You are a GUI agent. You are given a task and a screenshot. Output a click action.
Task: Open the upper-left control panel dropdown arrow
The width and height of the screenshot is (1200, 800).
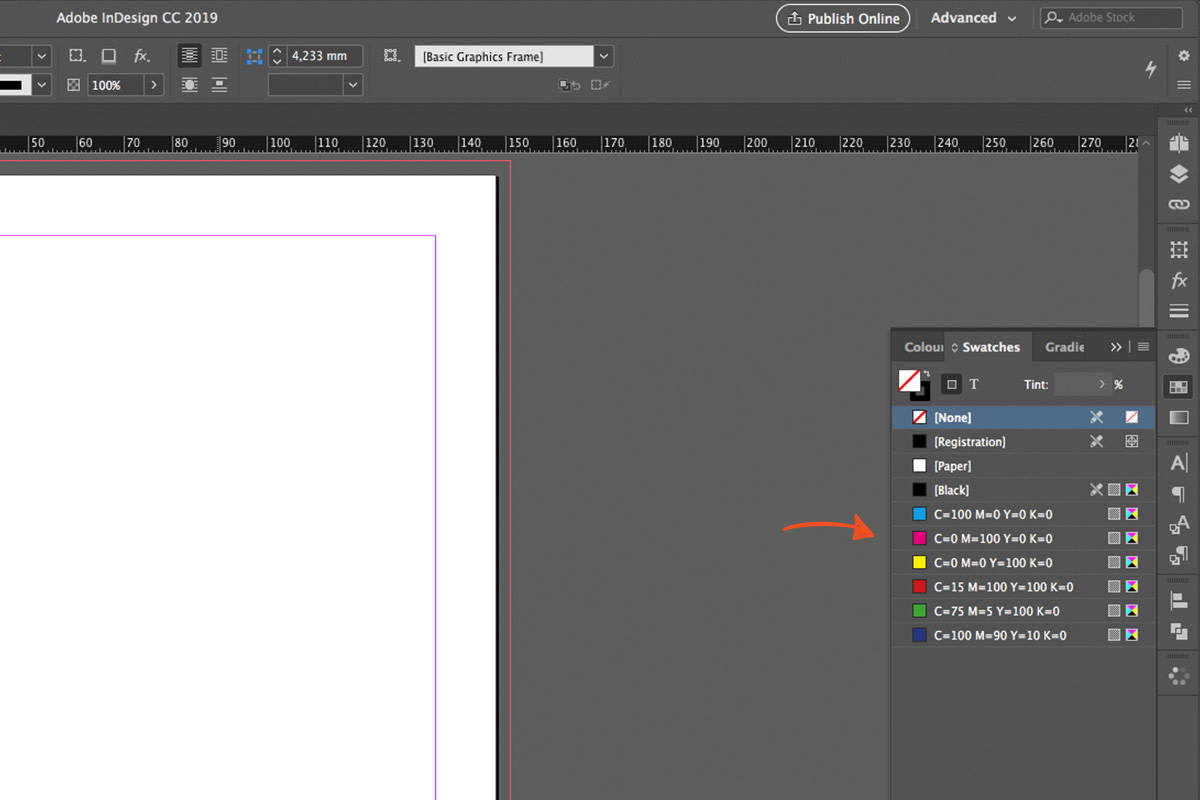(42, 57)
